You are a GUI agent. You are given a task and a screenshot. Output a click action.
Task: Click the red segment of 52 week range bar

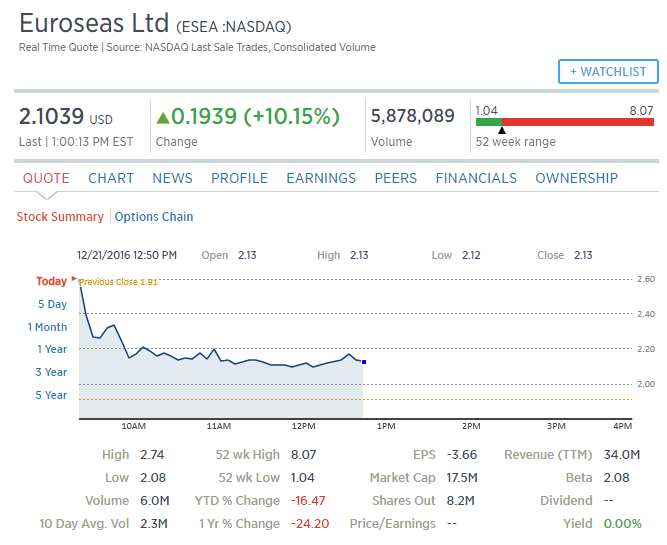tap(578, 122)
